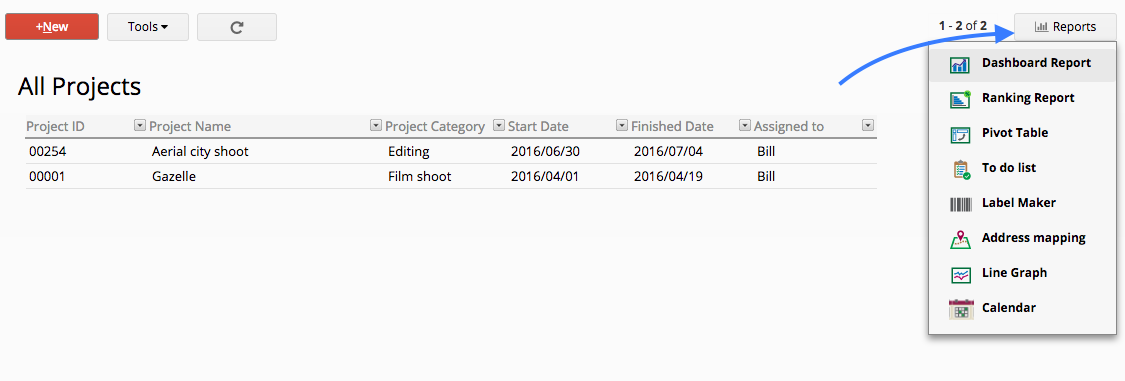
Task: Open the Calendar icon
Action: click(960, 309)
